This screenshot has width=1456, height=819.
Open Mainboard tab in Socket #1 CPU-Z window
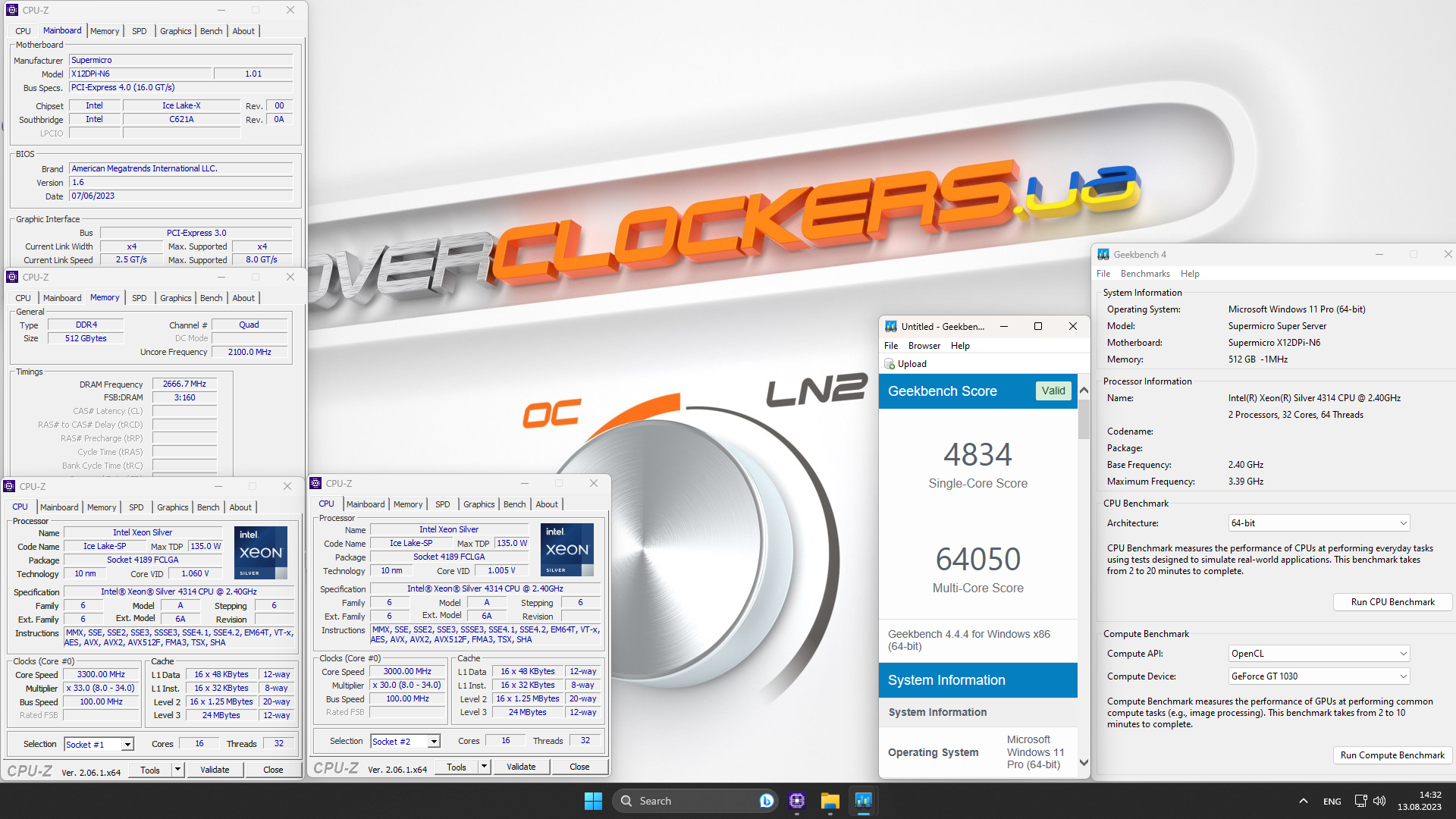pos(59,507)
